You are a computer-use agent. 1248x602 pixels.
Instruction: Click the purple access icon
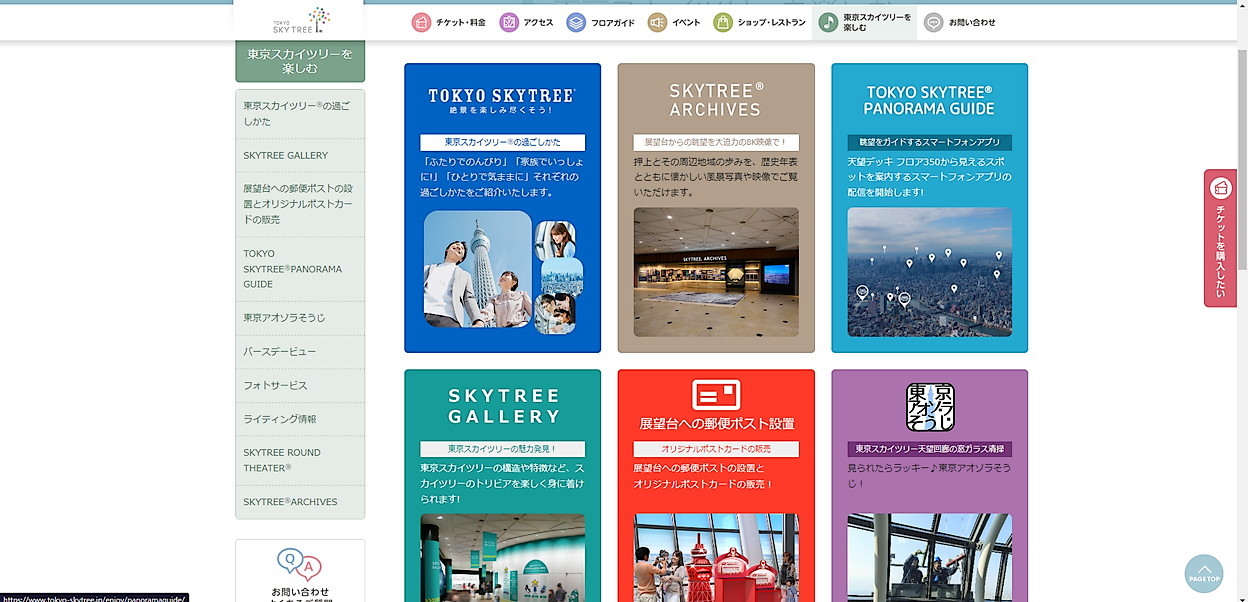click(x=509, y=22)
